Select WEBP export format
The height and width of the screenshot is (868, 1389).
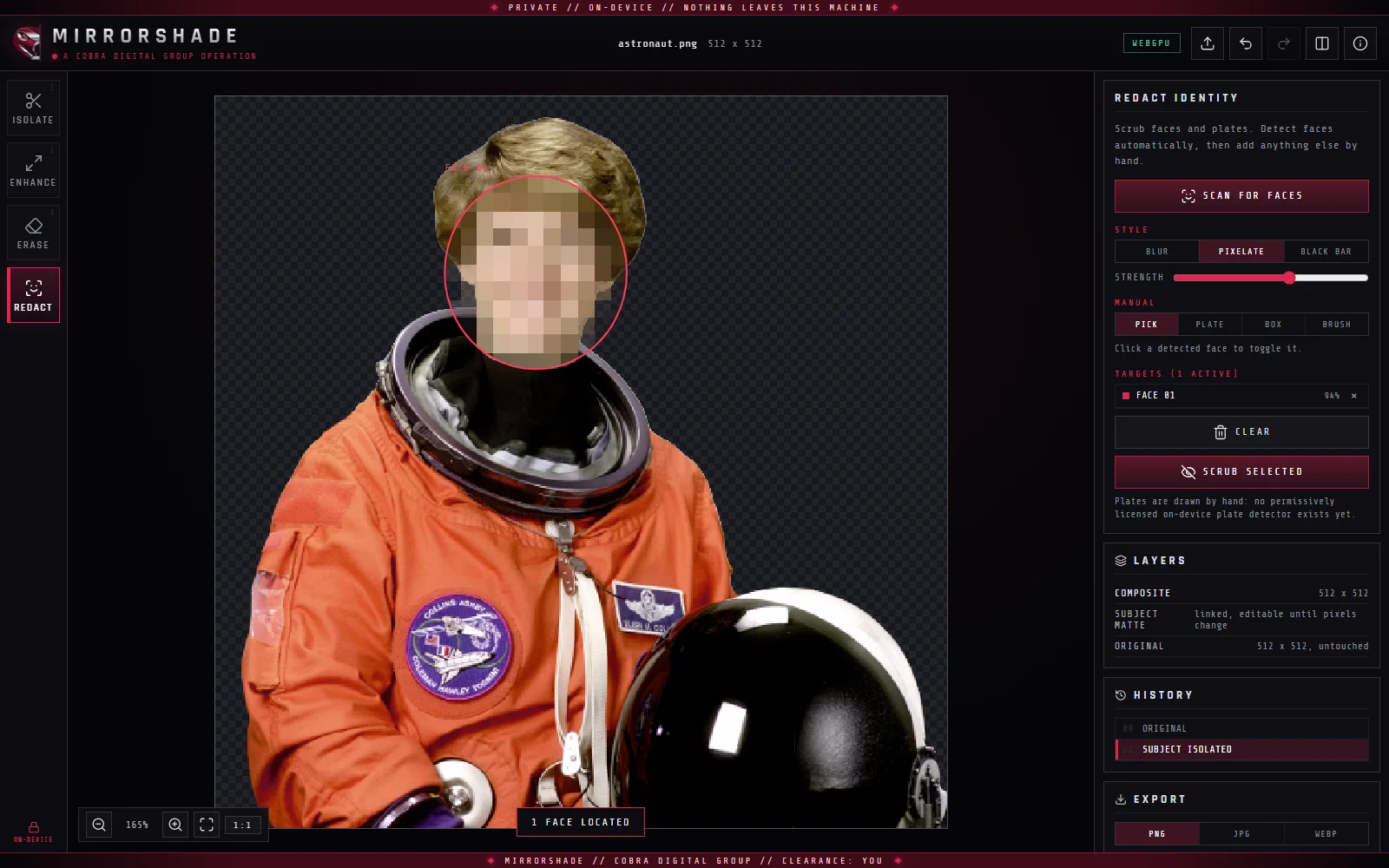click(x=1326, y=834)
